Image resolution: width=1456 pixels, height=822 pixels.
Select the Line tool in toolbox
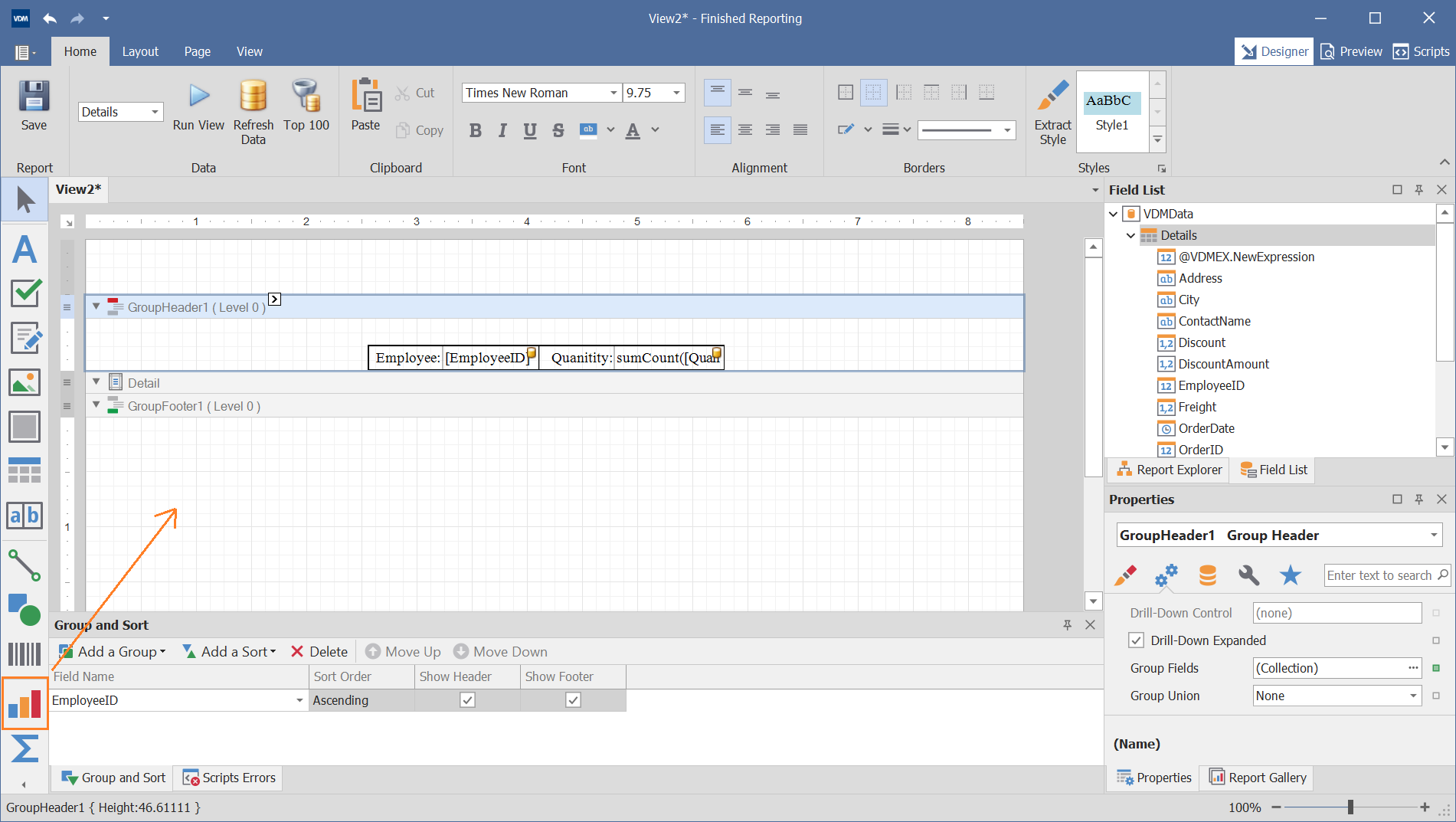click(x=25, y=565)
